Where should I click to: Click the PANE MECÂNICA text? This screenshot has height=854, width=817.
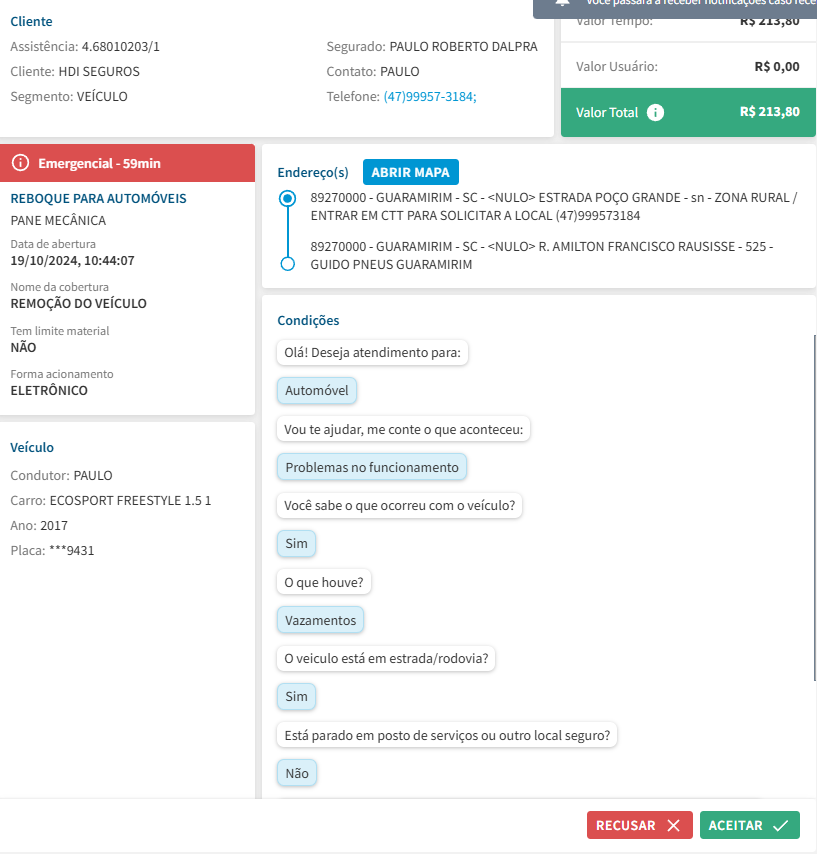tap(58, 221)
